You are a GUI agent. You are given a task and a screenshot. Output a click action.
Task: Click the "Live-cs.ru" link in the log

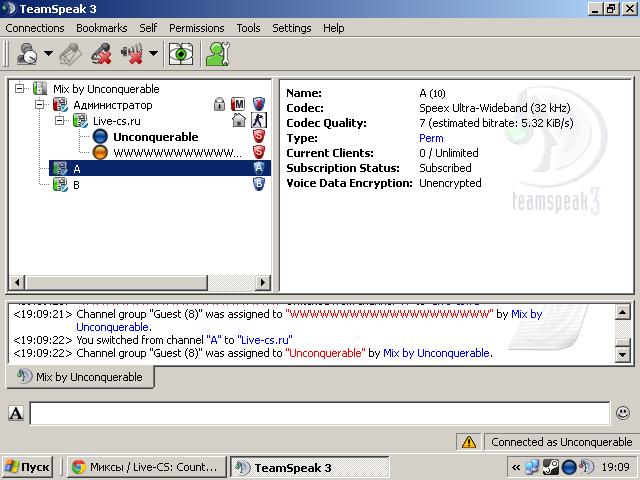click(x=264, y=340)
